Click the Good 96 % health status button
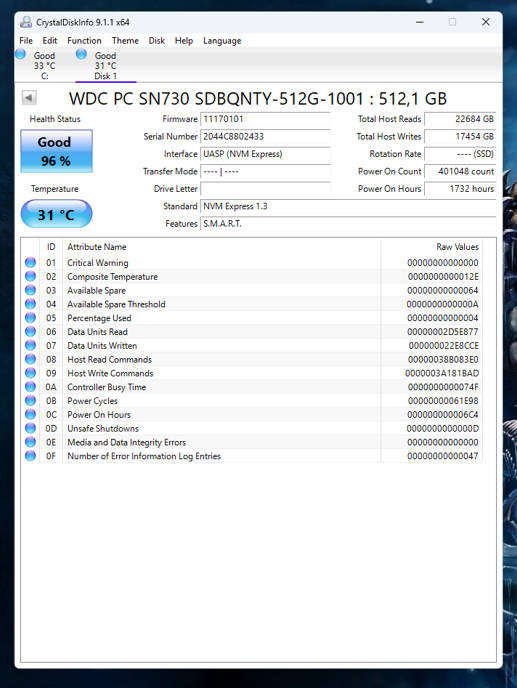This screenshot has height=688, width=517. (56, 151)
